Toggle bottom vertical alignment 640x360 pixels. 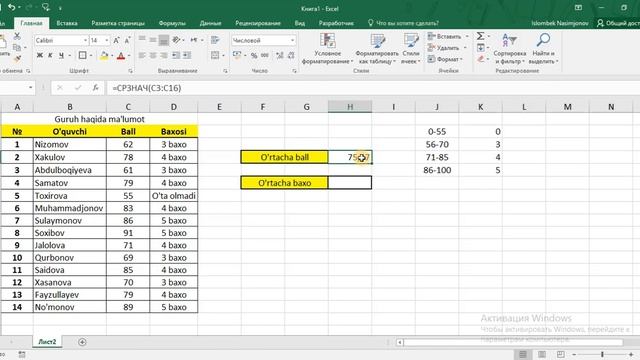[x=164, y=40]
